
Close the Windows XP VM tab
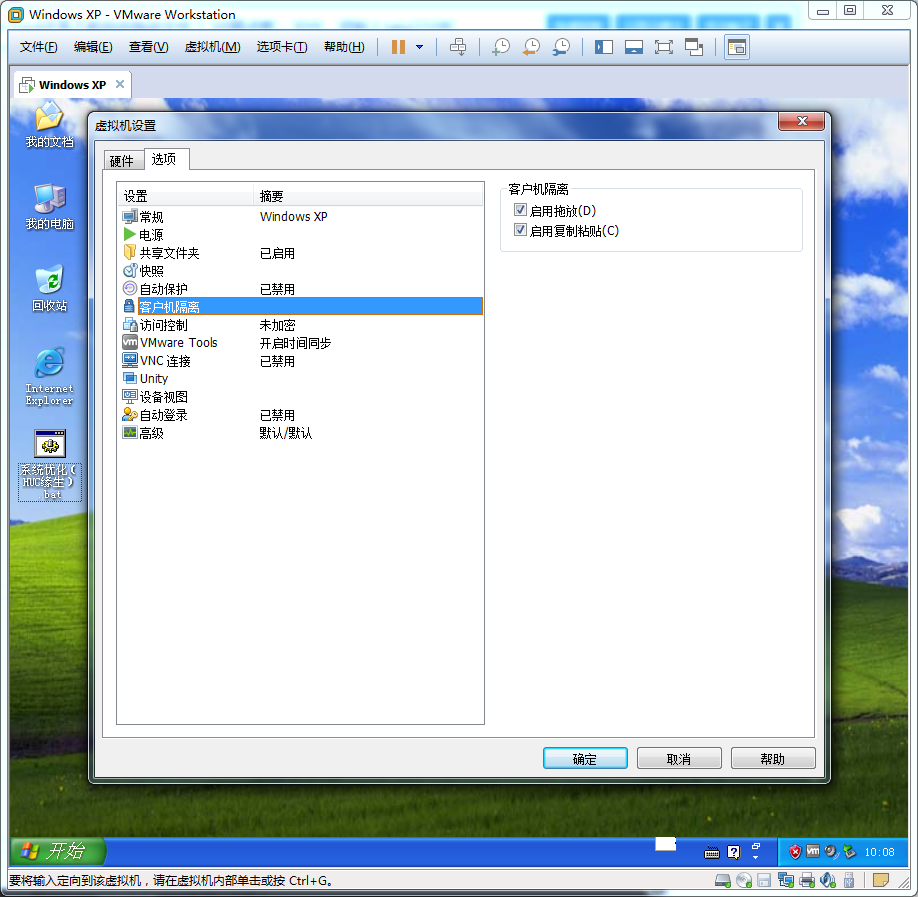click(120, 84)
